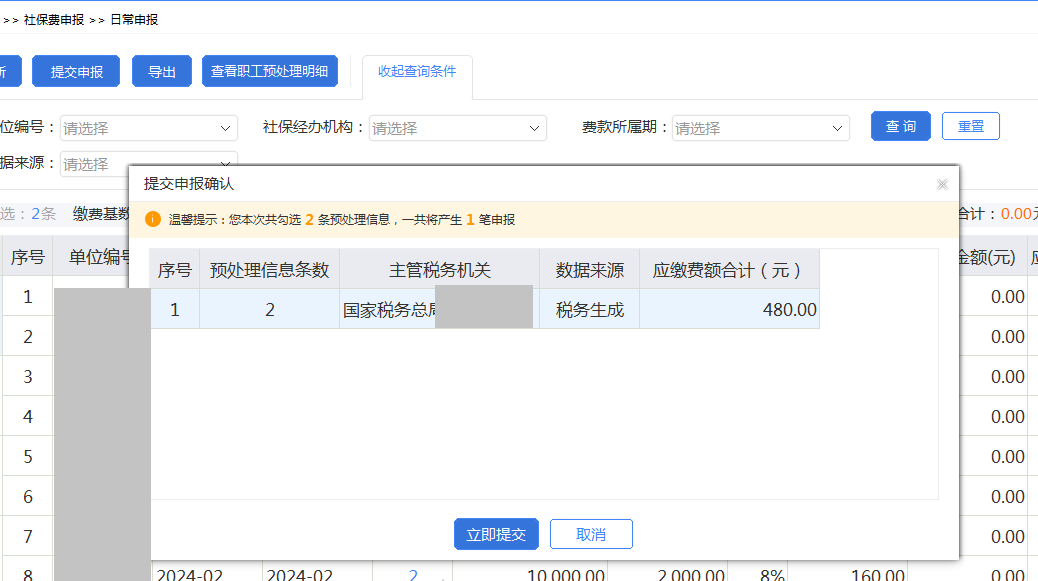Viewport: 1038px width, 581px height.
Task: Open the 数据来源 dropdown field
Action: coord(149,163)
